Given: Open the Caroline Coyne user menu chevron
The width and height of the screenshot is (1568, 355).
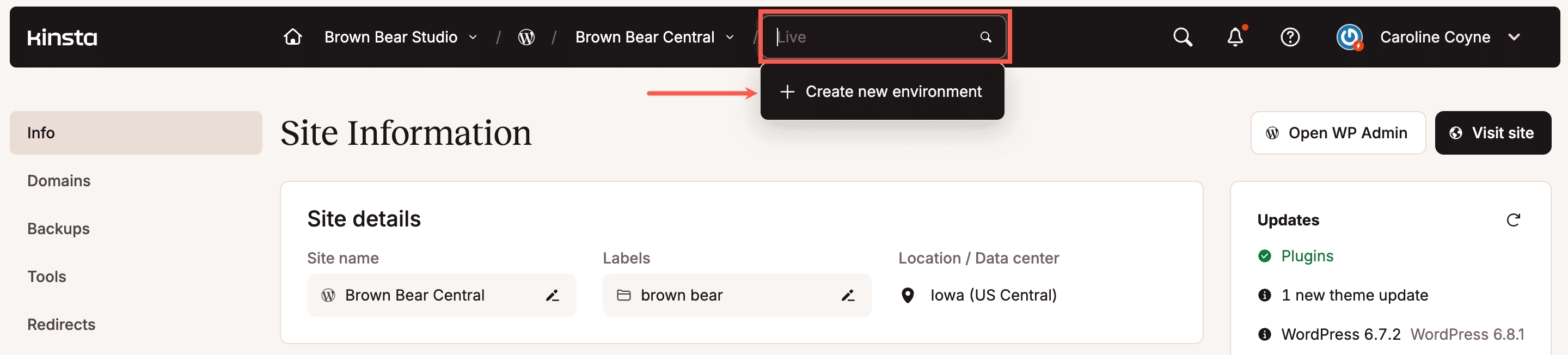Looking at the screenshot, I should pyautogui.click(x=1514, y=37).
